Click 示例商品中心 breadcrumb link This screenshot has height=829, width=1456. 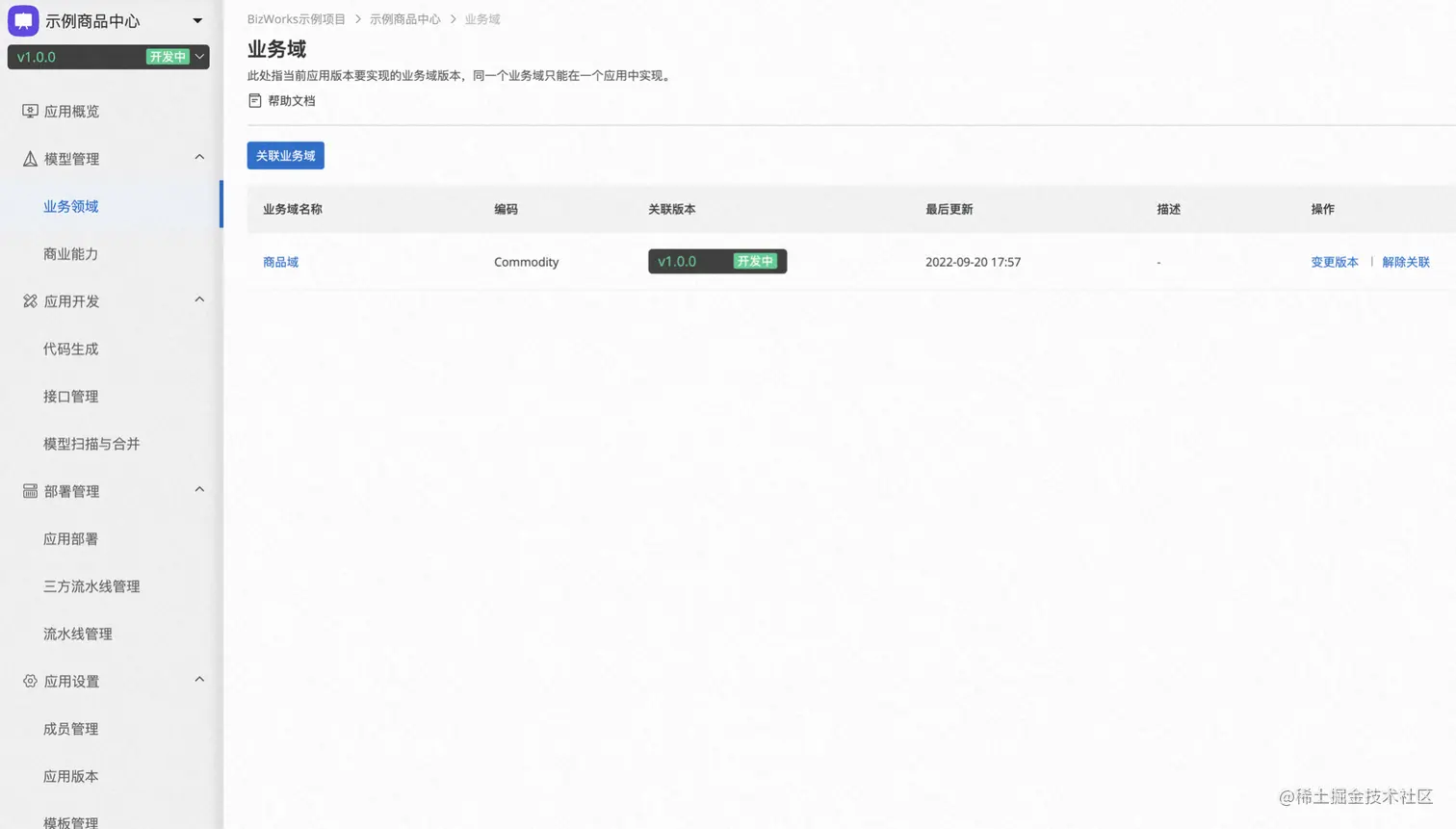pos(404,19)
